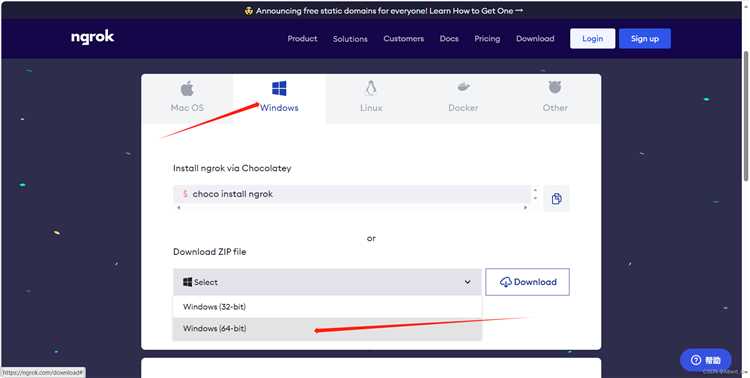This screenshot has width=750, height=378.
Task: Click the Docker whale icon
Action: point(463,88)
